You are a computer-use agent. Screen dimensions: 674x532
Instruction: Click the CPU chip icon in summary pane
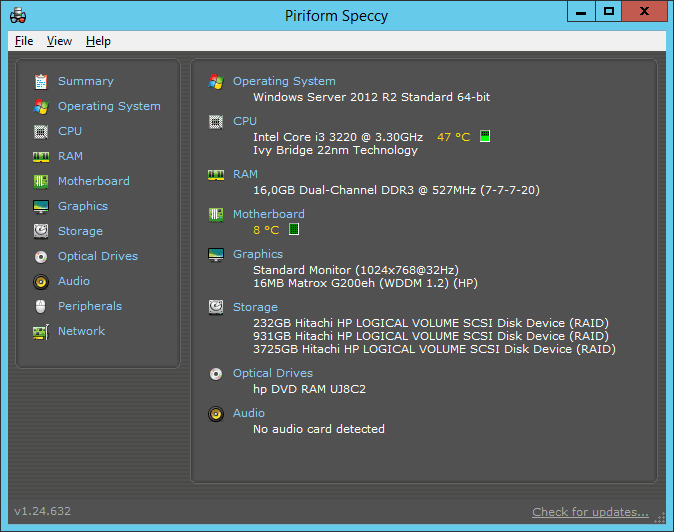[216, 122]
